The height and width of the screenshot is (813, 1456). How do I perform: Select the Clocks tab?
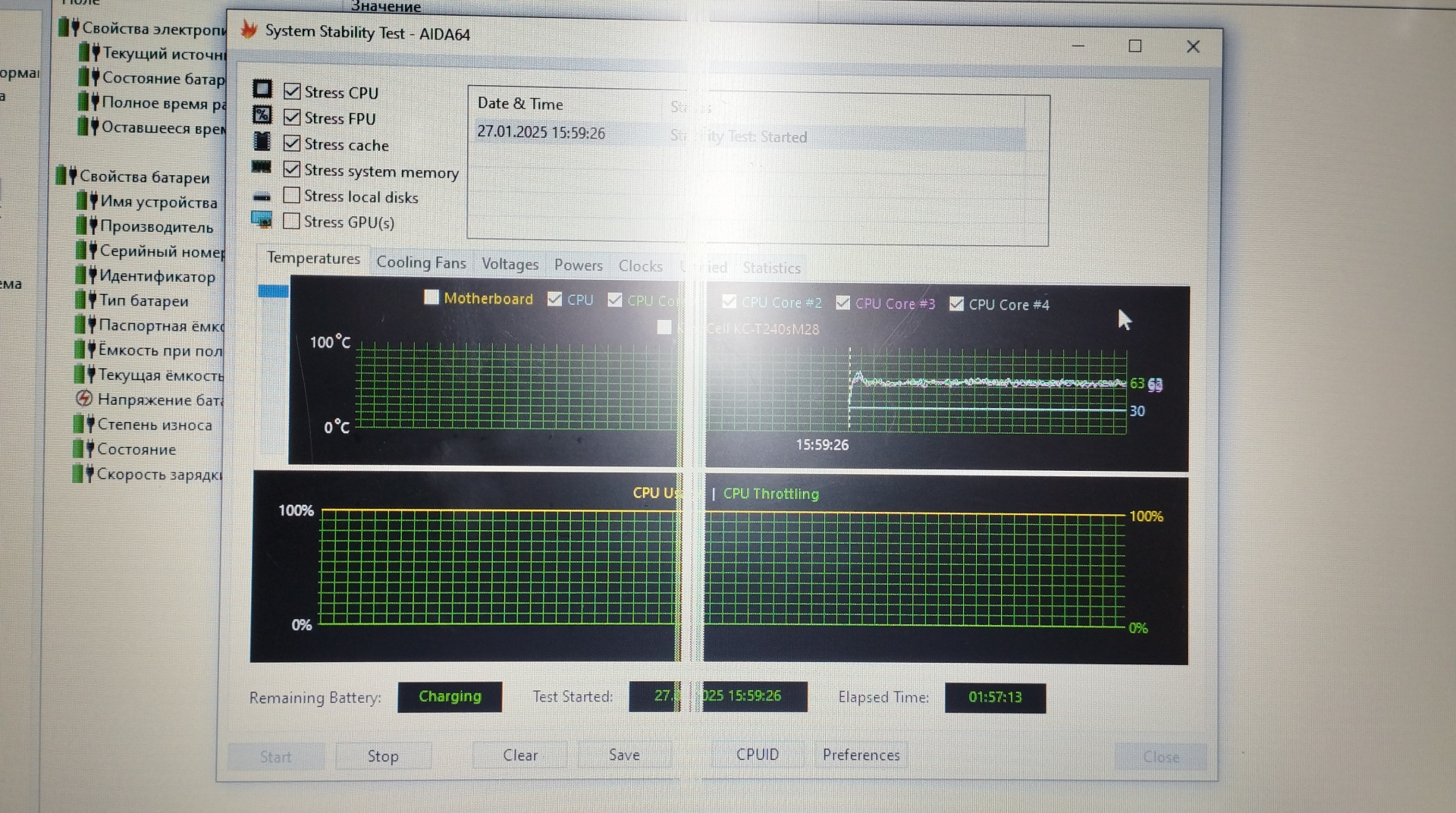[x=640, y=265]
